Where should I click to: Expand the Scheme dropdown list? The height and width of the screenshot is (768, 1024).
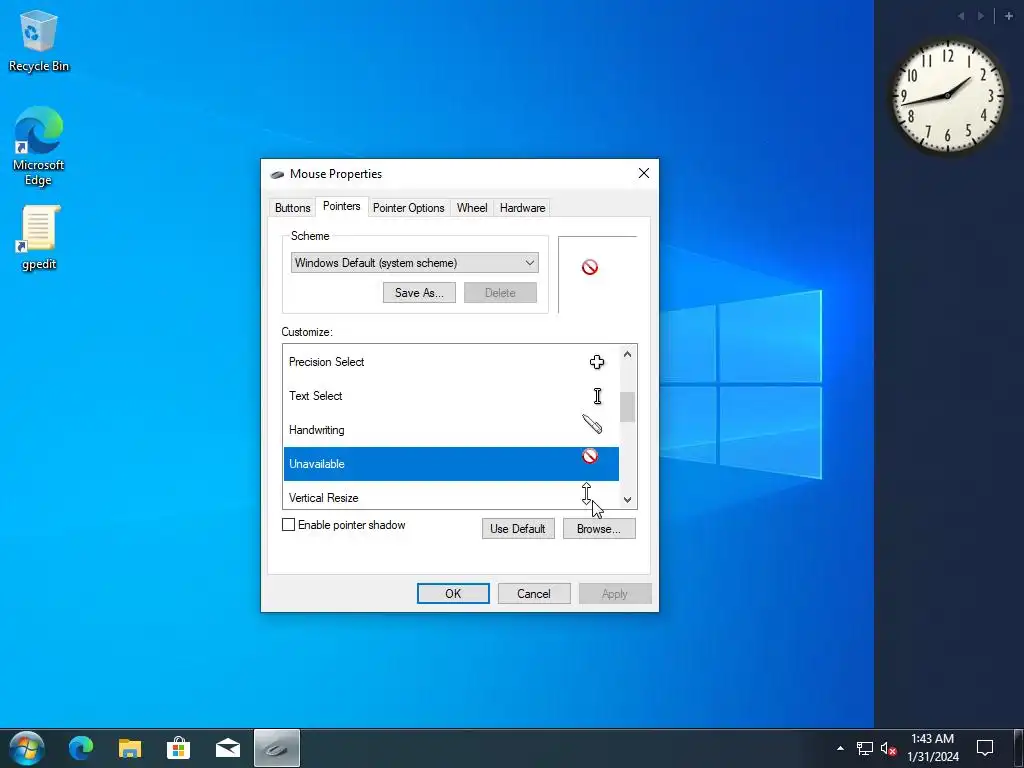(x=415, y=263)
